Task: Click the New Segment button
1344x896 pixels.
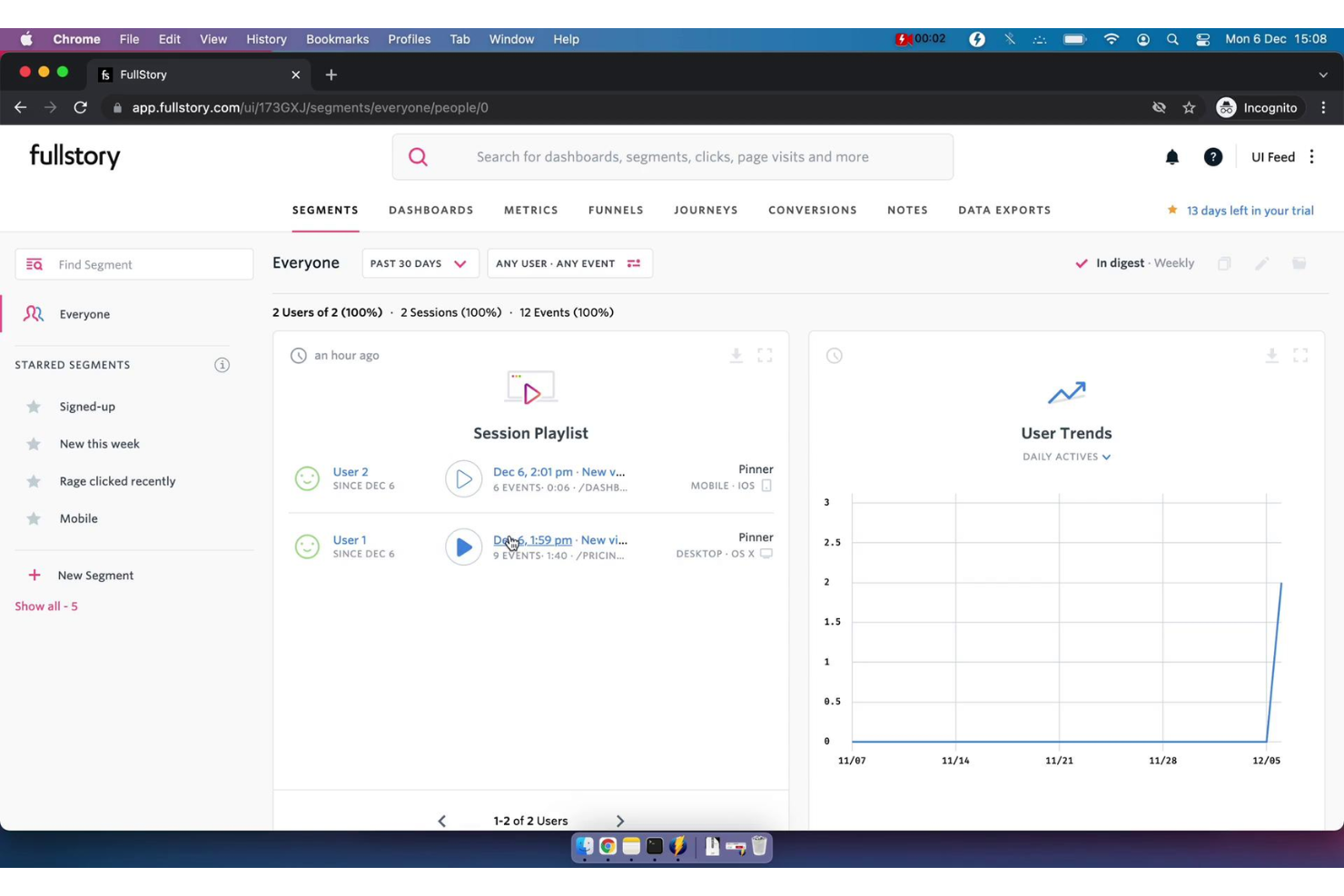Action: pyautogui.click(x=94, y=576)
